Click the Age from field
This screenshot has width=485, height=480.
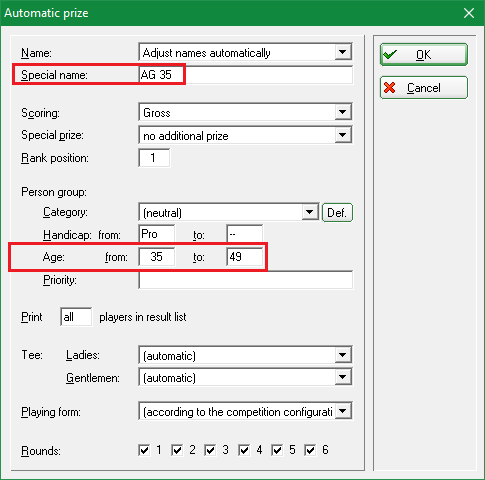(x=156, y=257)
